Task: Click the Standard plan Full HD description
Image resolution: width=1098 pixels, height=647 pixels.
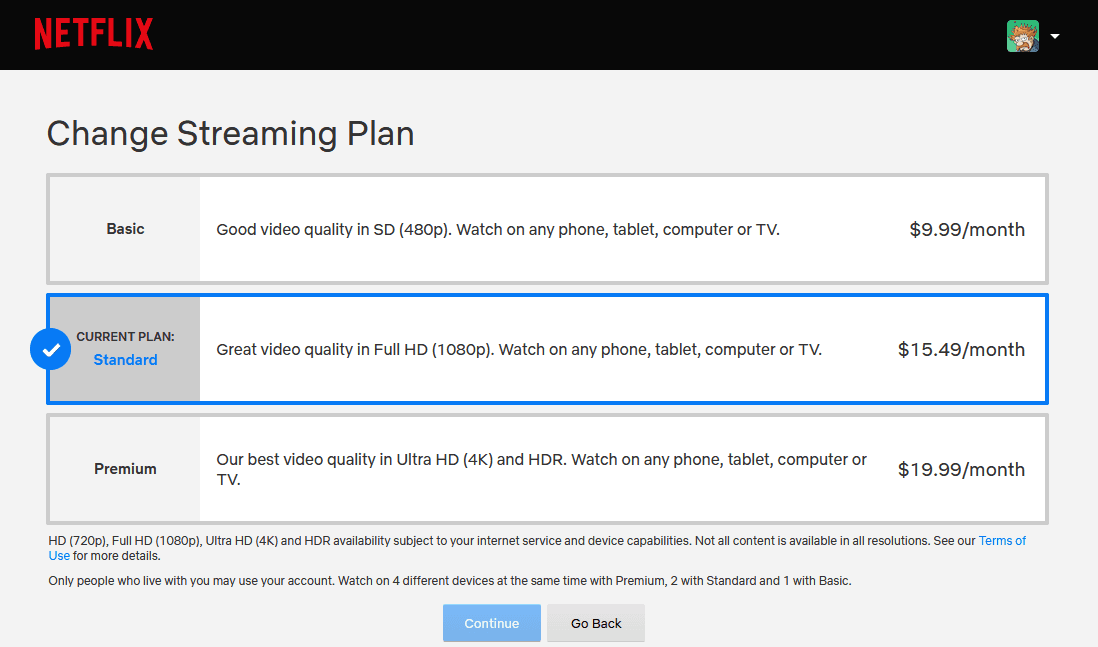Action: pos(519,349)
